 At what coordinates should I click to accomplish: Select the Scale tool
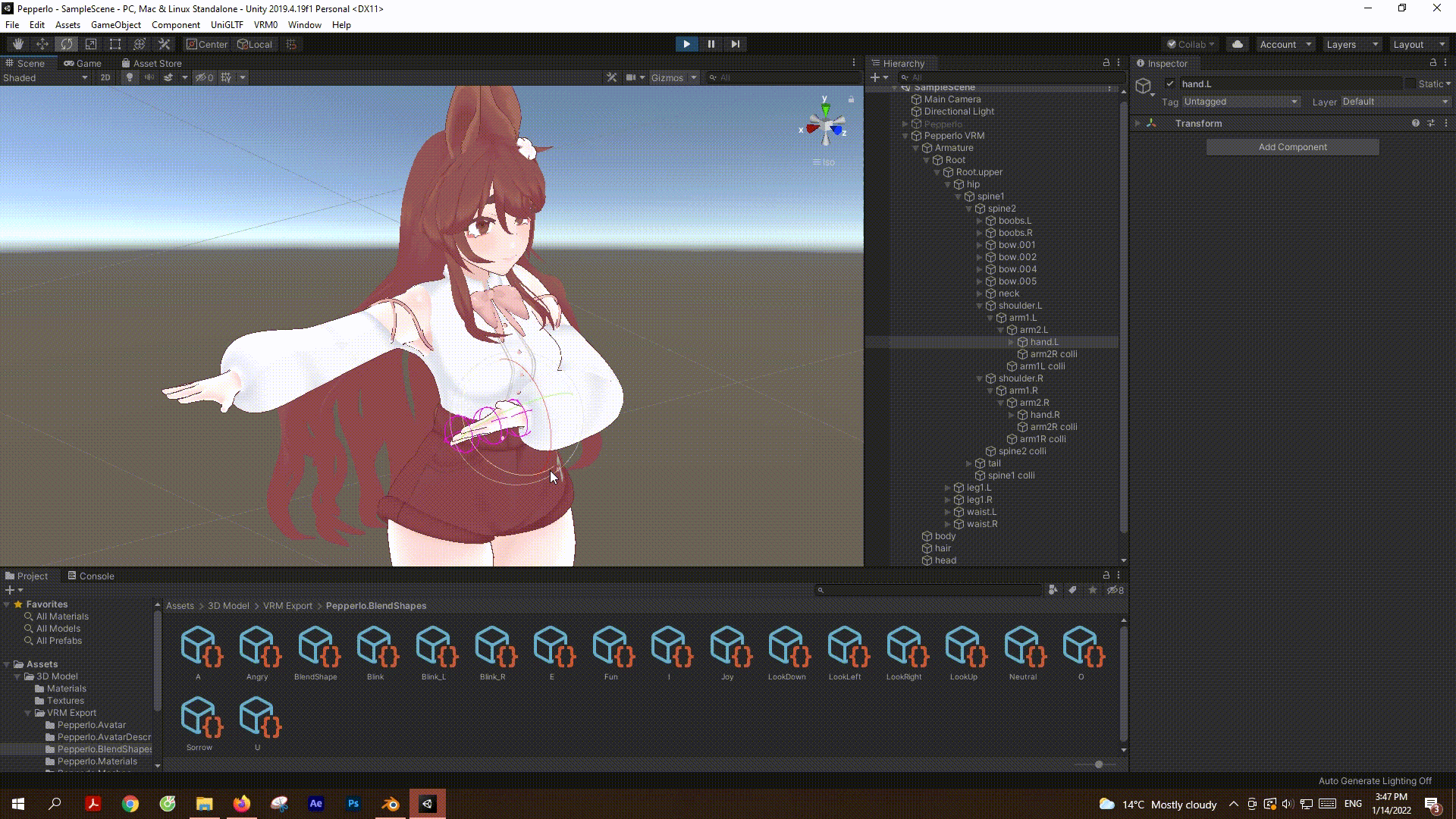(x=91, y=44)
